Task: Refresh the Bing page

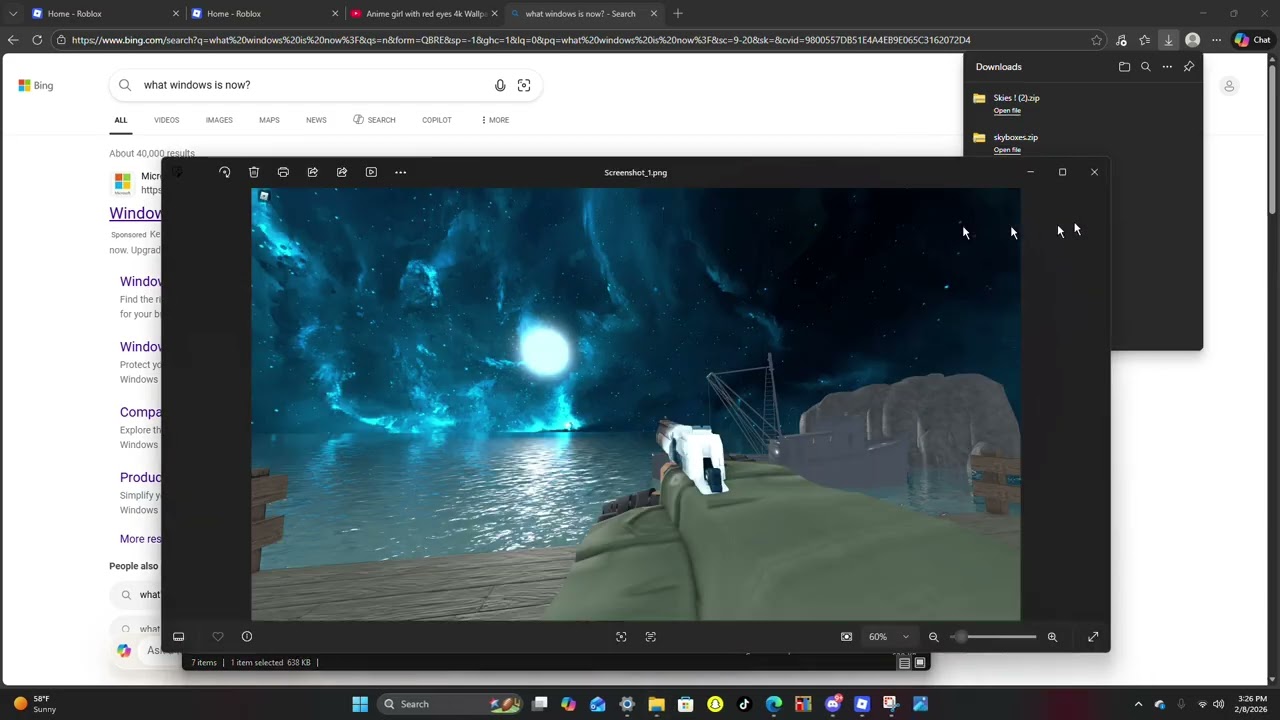Action: pos(37,40)
